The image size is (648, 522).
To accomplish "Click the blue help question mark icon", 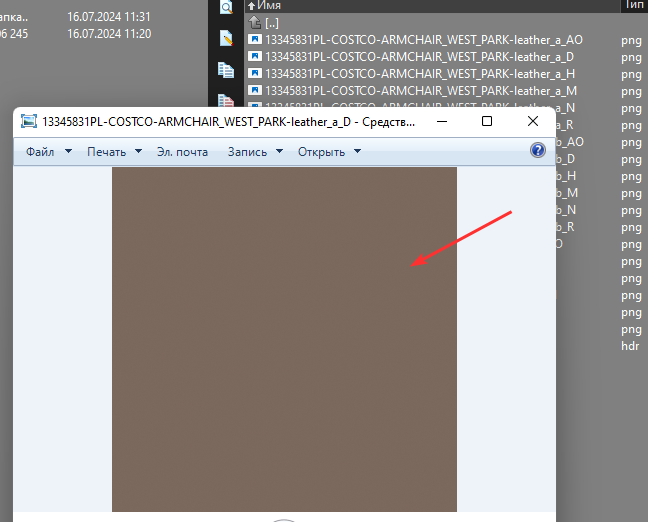I will tap(538, 150).
